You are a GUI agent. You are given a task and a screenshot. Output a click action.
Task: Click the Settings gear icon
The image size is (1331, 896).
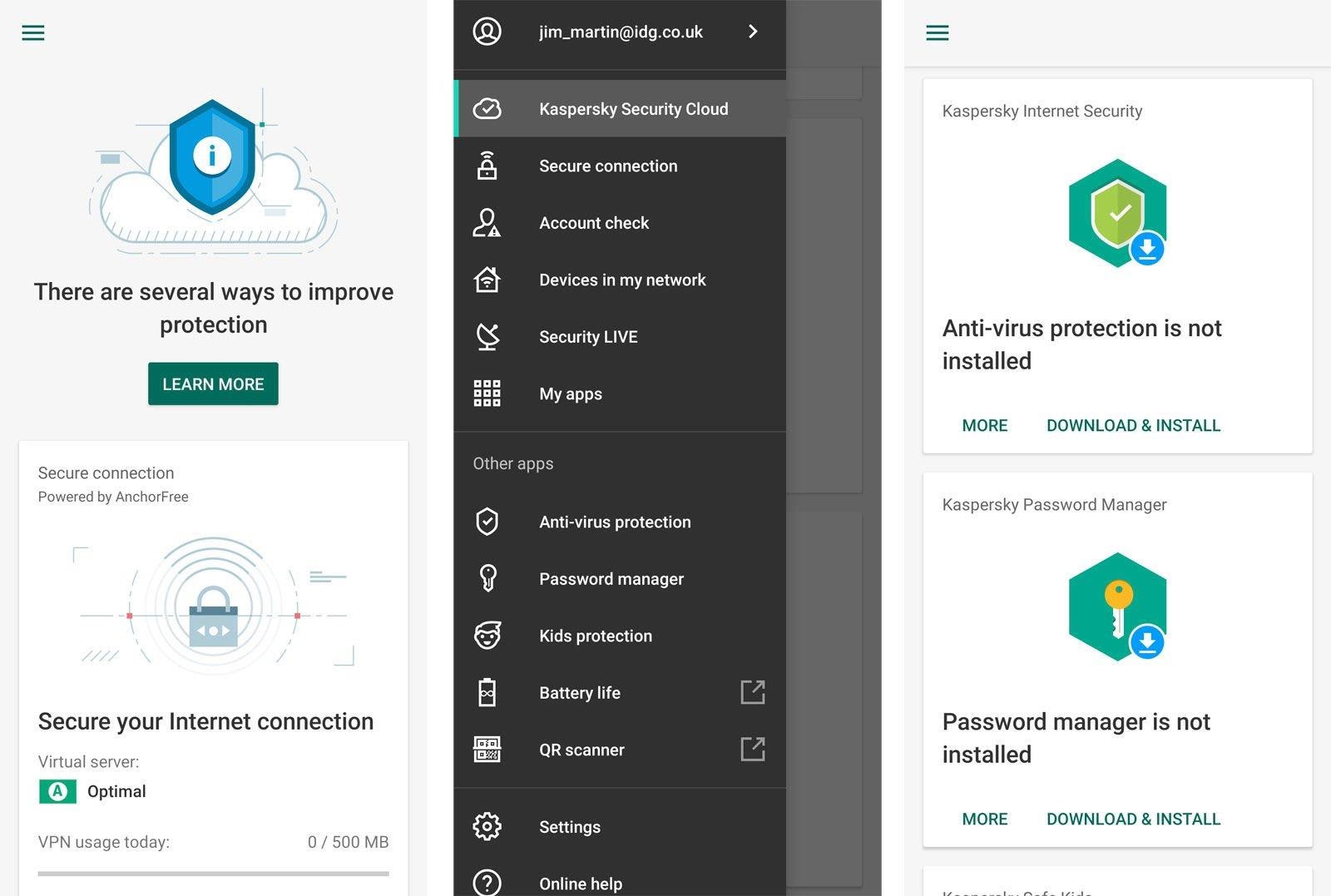pyautogui.click(x=487, y=826)
